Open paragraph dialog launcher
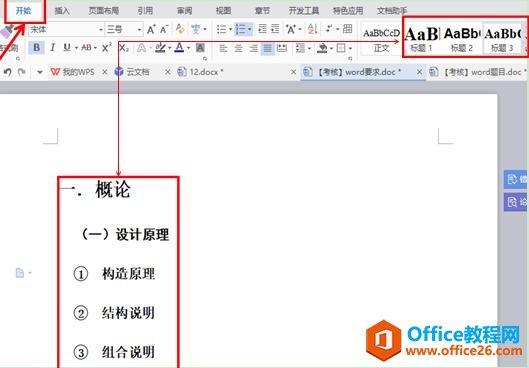Screen dimensions: 529x368 351,59
